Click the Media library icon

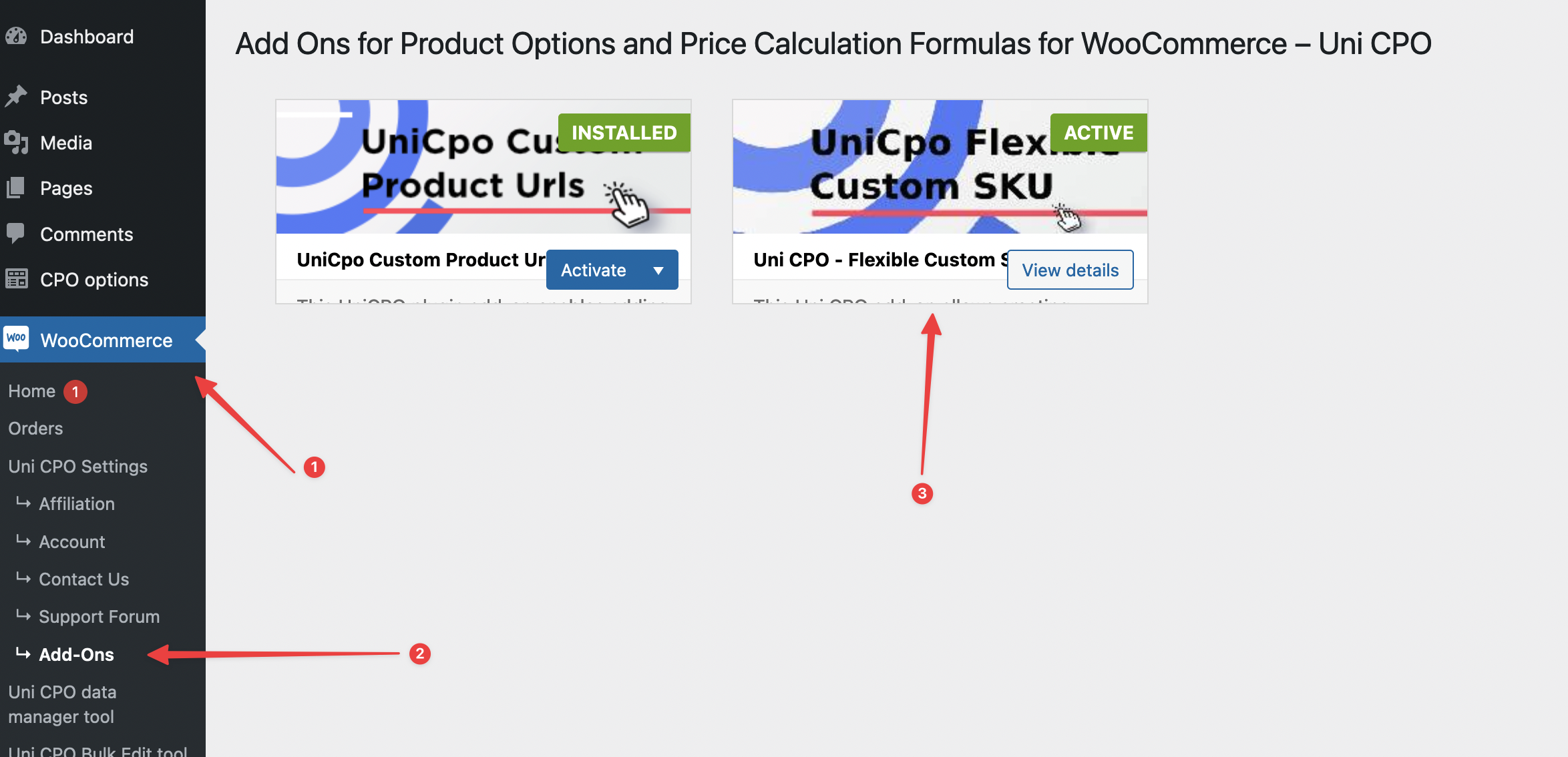[16, 142]
